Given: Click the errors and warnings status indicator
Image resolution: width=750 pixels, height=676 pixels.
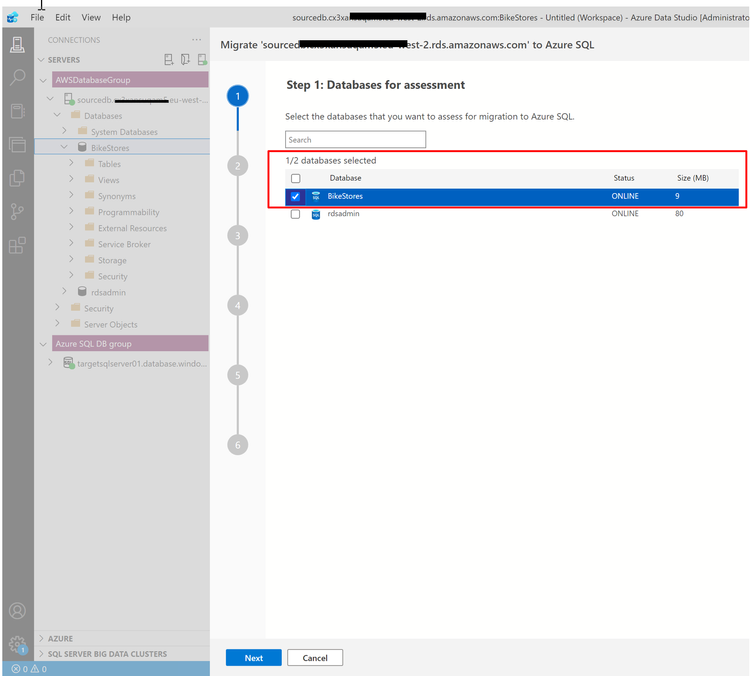Looking at the screenshot, I should point(29,669).
